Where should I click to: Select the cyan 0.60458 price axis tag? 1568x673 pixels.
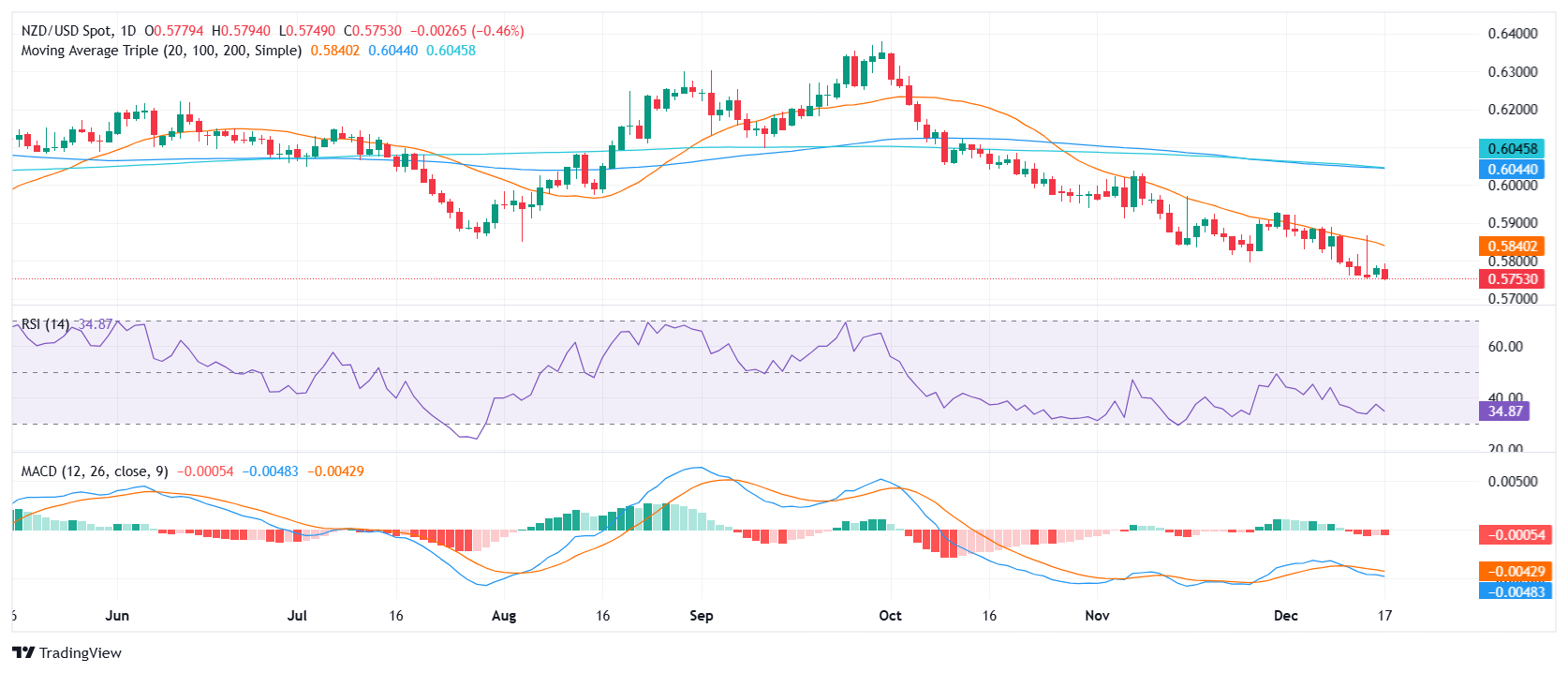pos(1512,149)
